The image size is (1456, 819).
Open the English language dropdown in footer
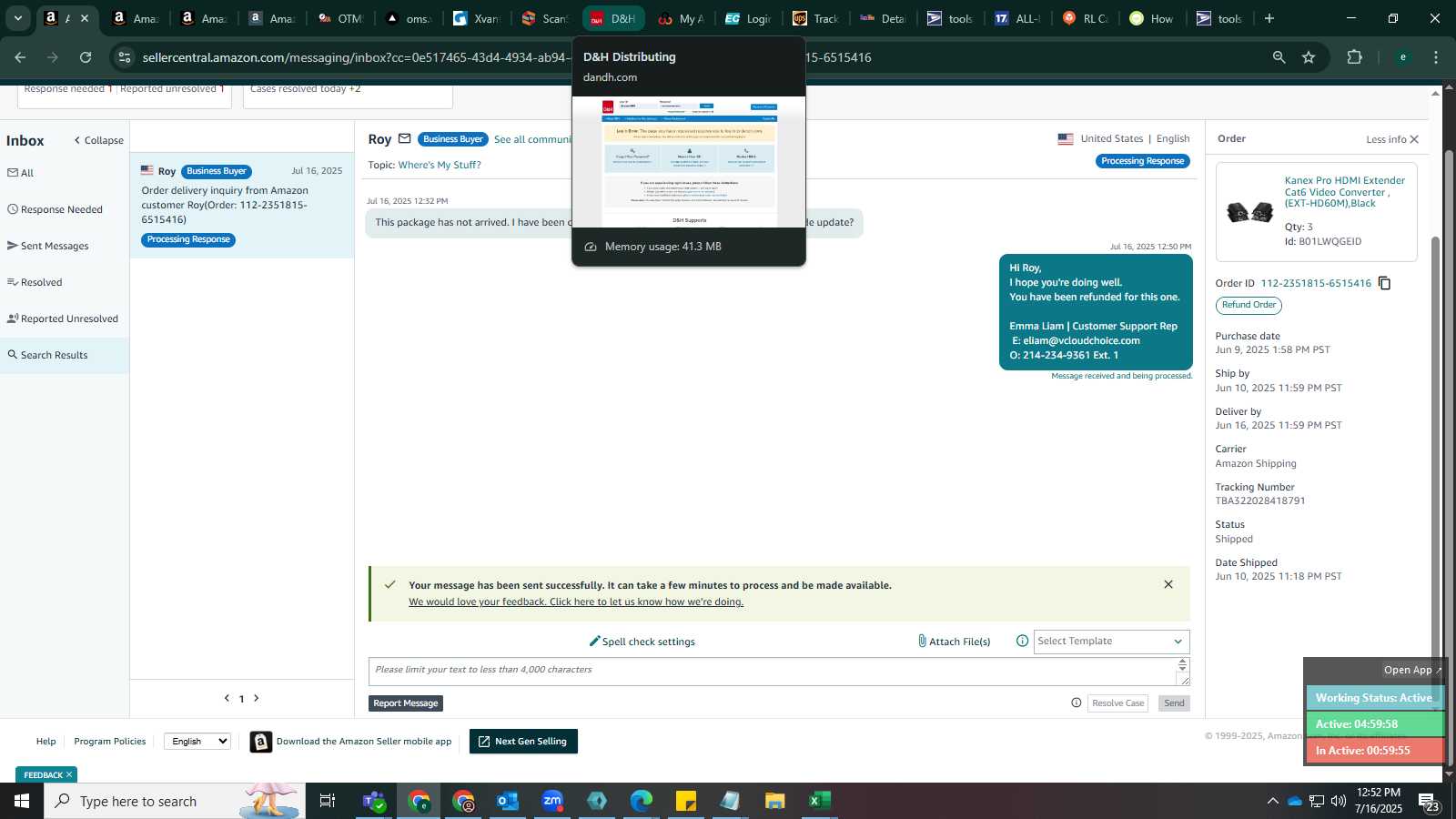(197, 742)
